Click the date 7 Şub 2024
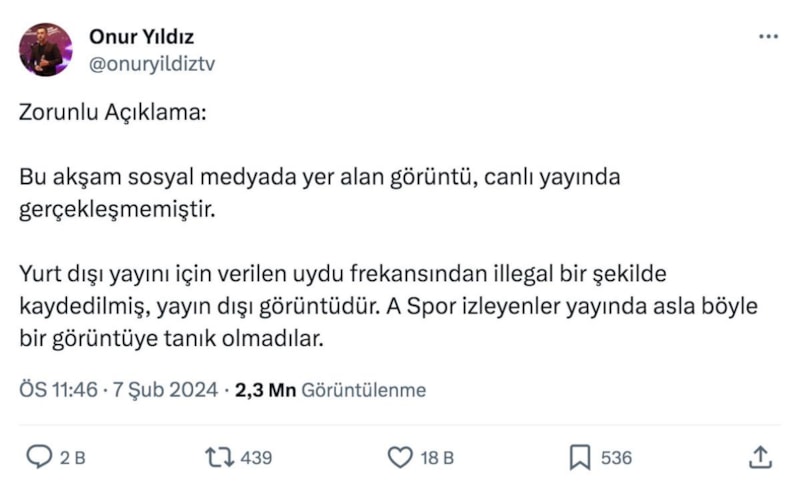This screenshot has height=485, width=800. [158, 390]
